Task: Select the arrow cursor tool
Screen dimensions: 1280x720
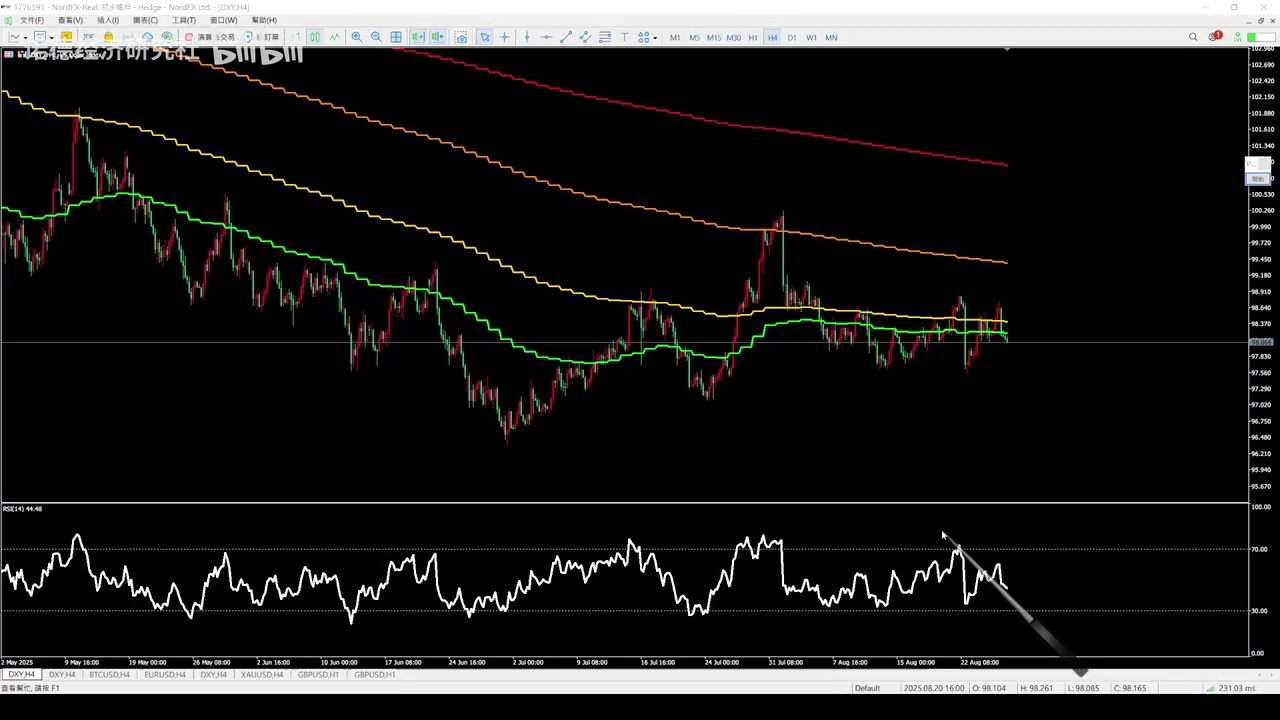Action: tap(485, 37)
